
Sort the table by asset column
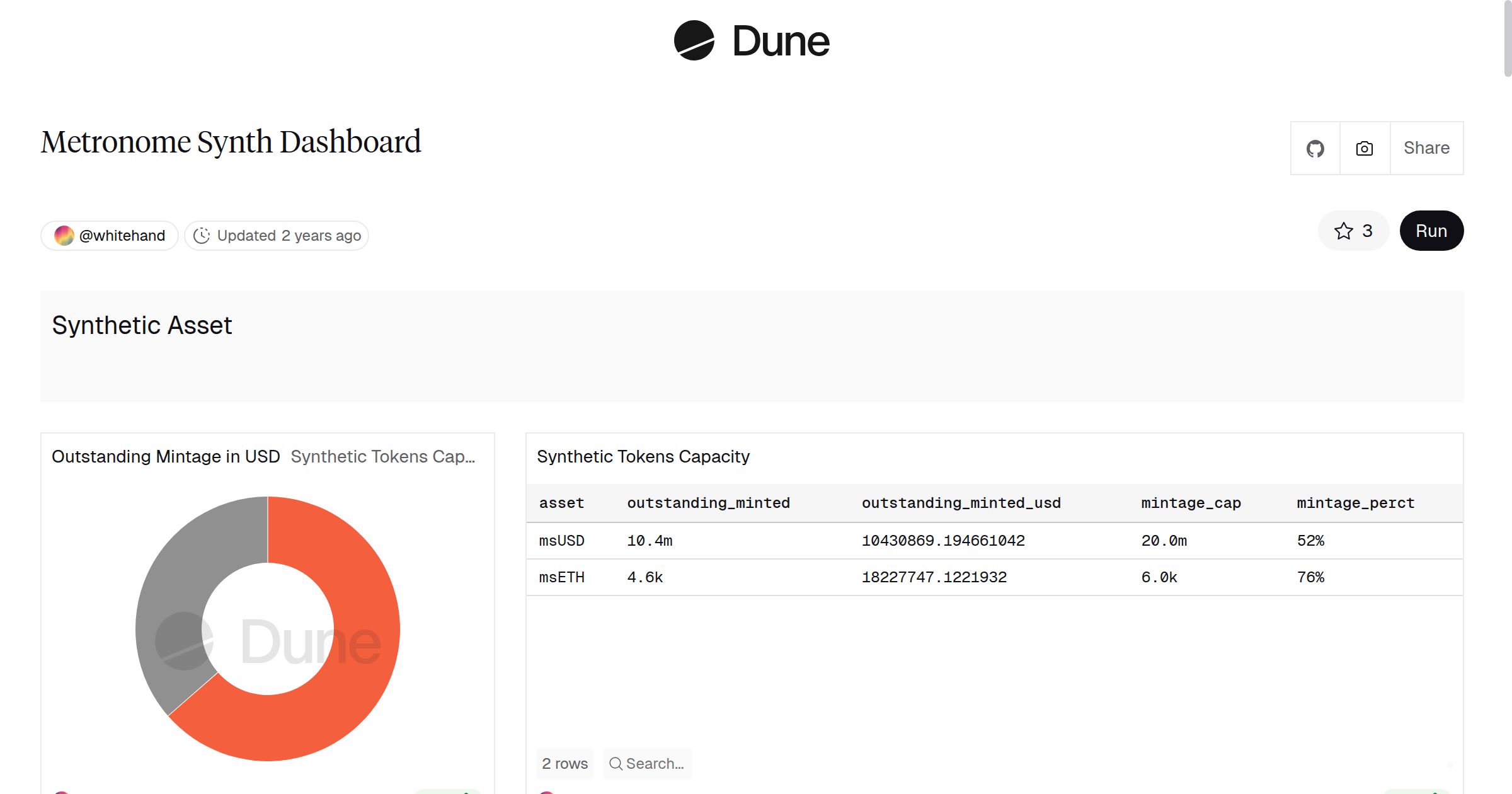click(561, 502)
